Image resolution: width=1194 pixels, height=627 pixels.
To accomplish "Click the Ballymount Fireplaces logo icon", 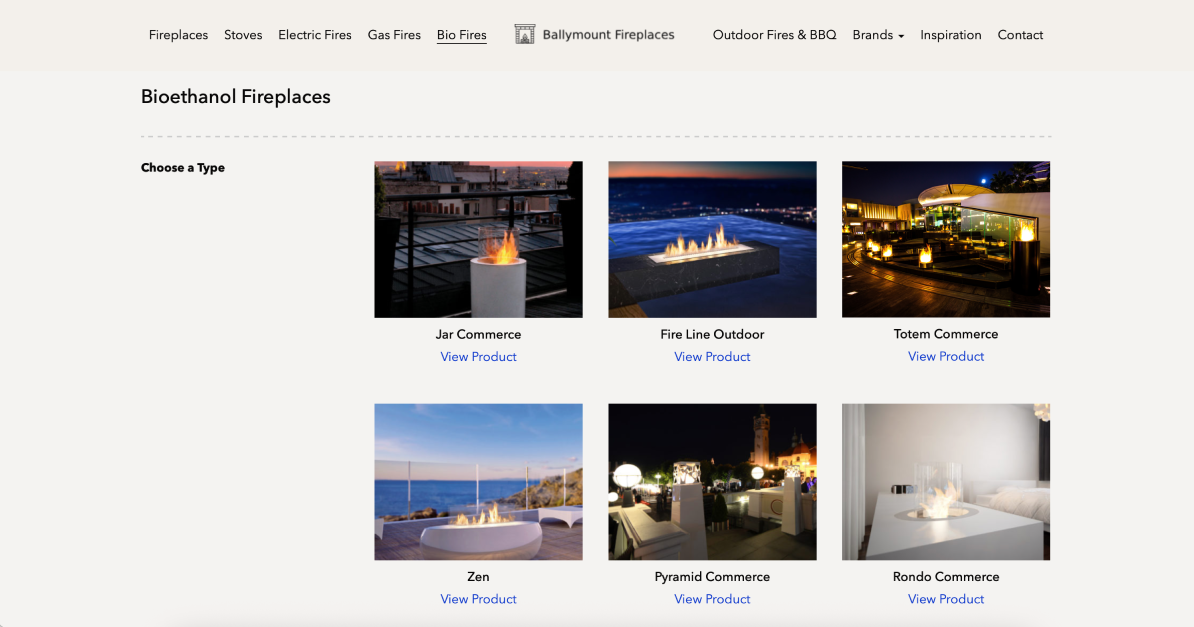I will [525, 35].
